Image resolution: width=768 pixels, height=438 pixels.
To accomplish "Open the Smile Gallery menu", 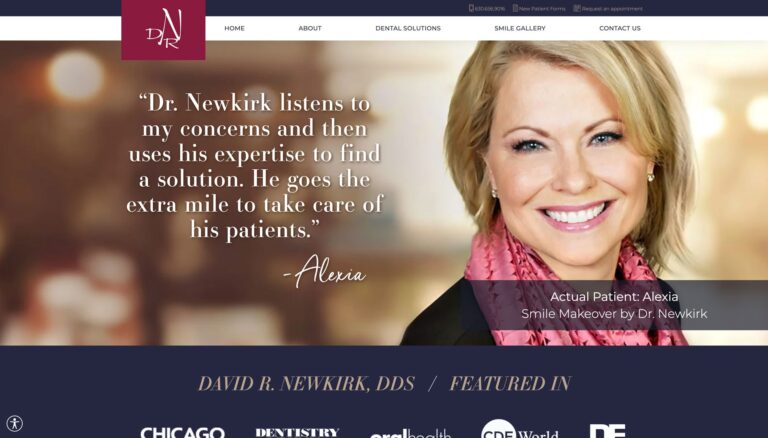I will click(x=520, y=28).
